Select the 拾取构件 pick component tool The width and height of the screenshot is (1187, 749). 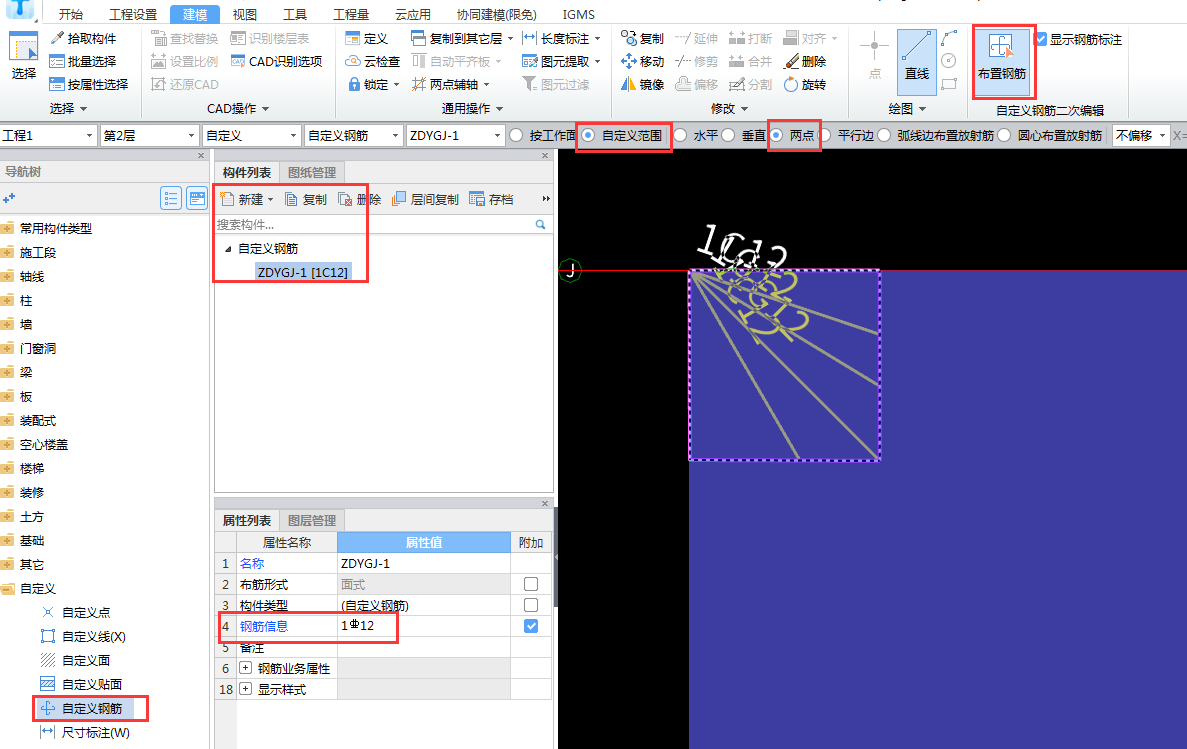click(83, 38)
